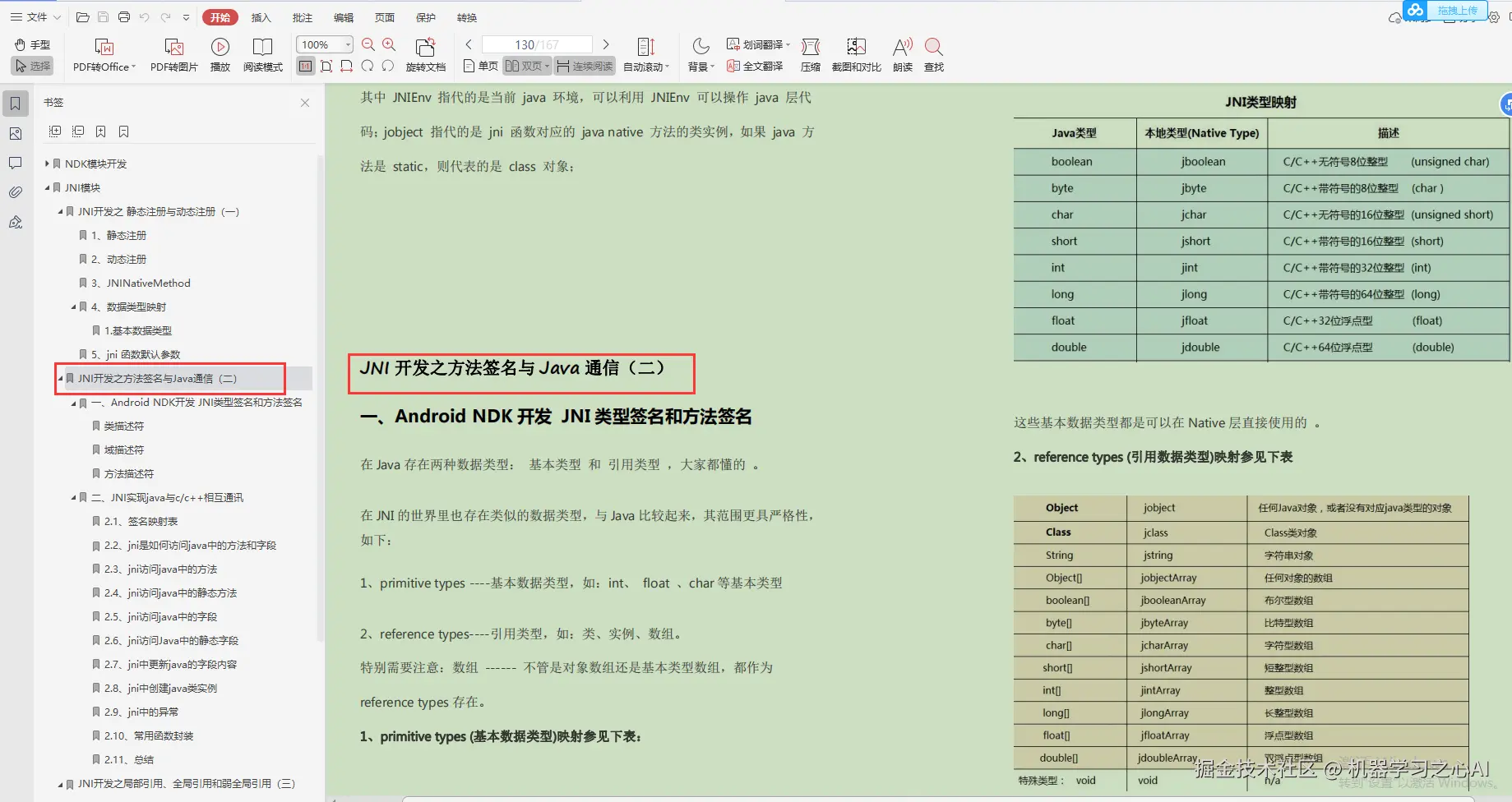Toggle the bookmark sidebar panel
The height and width of the screenshot is (802, 1512).
click(16, 104)
